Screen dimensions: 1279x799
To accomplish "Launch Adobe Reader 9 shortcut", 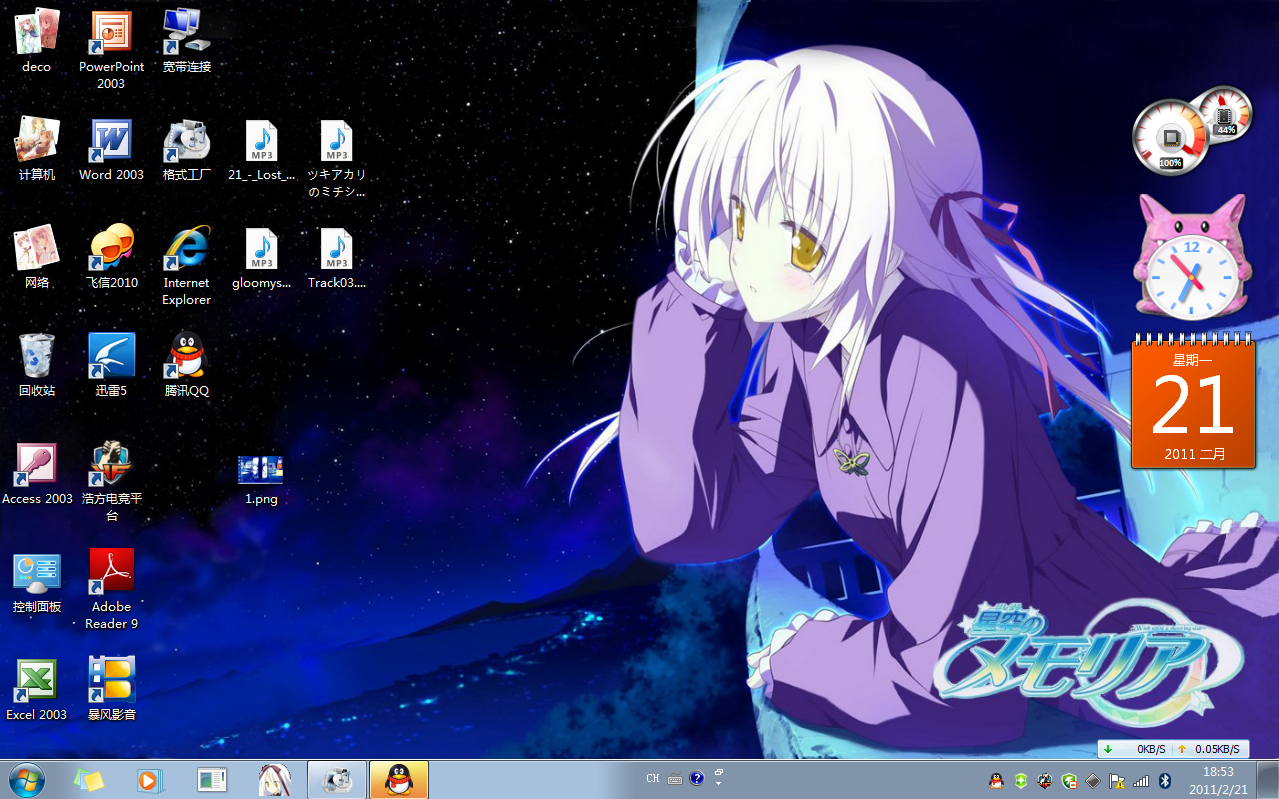I will (111, 589).
